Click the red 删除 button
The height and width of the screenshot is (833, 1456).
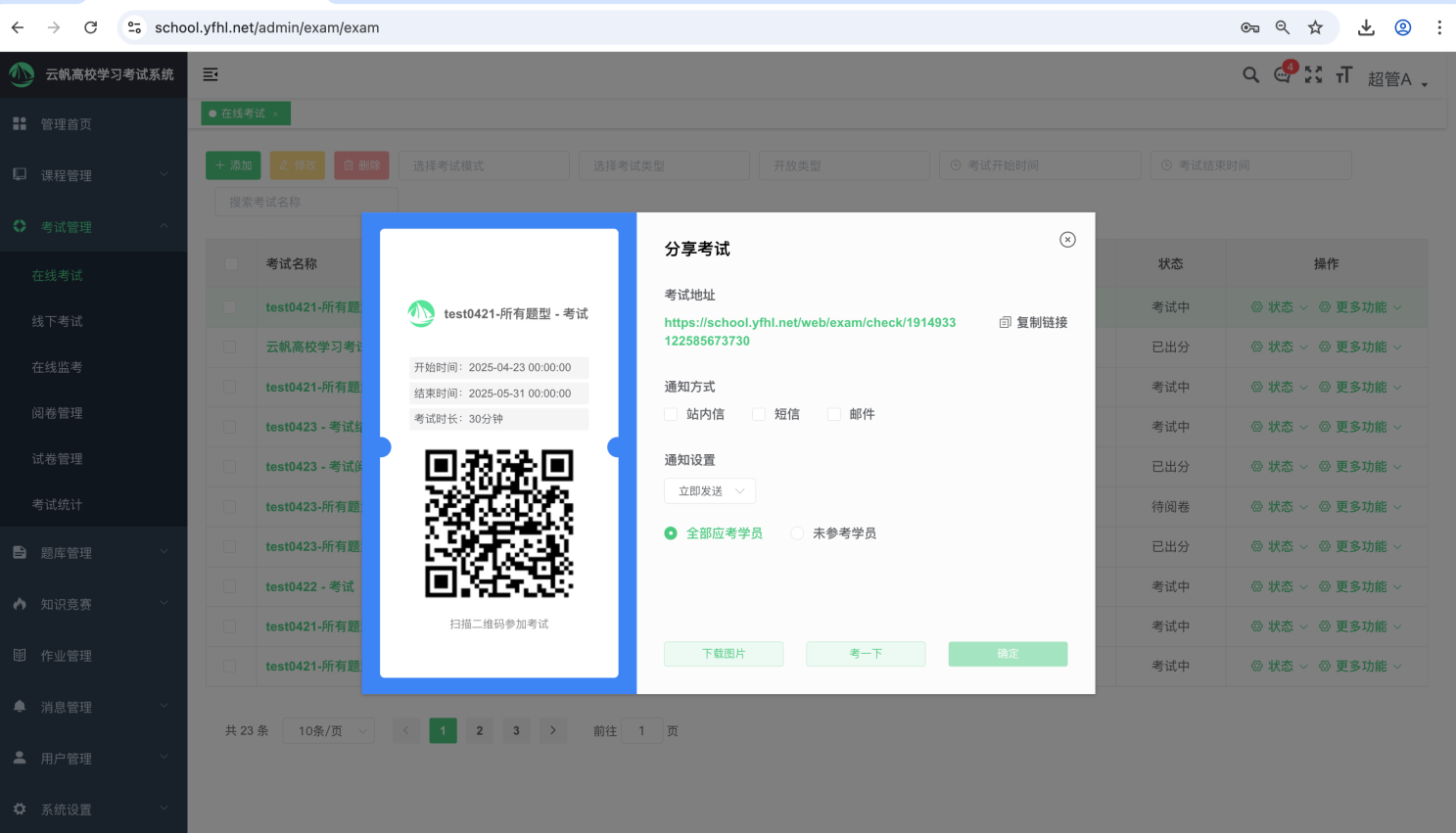361,165
